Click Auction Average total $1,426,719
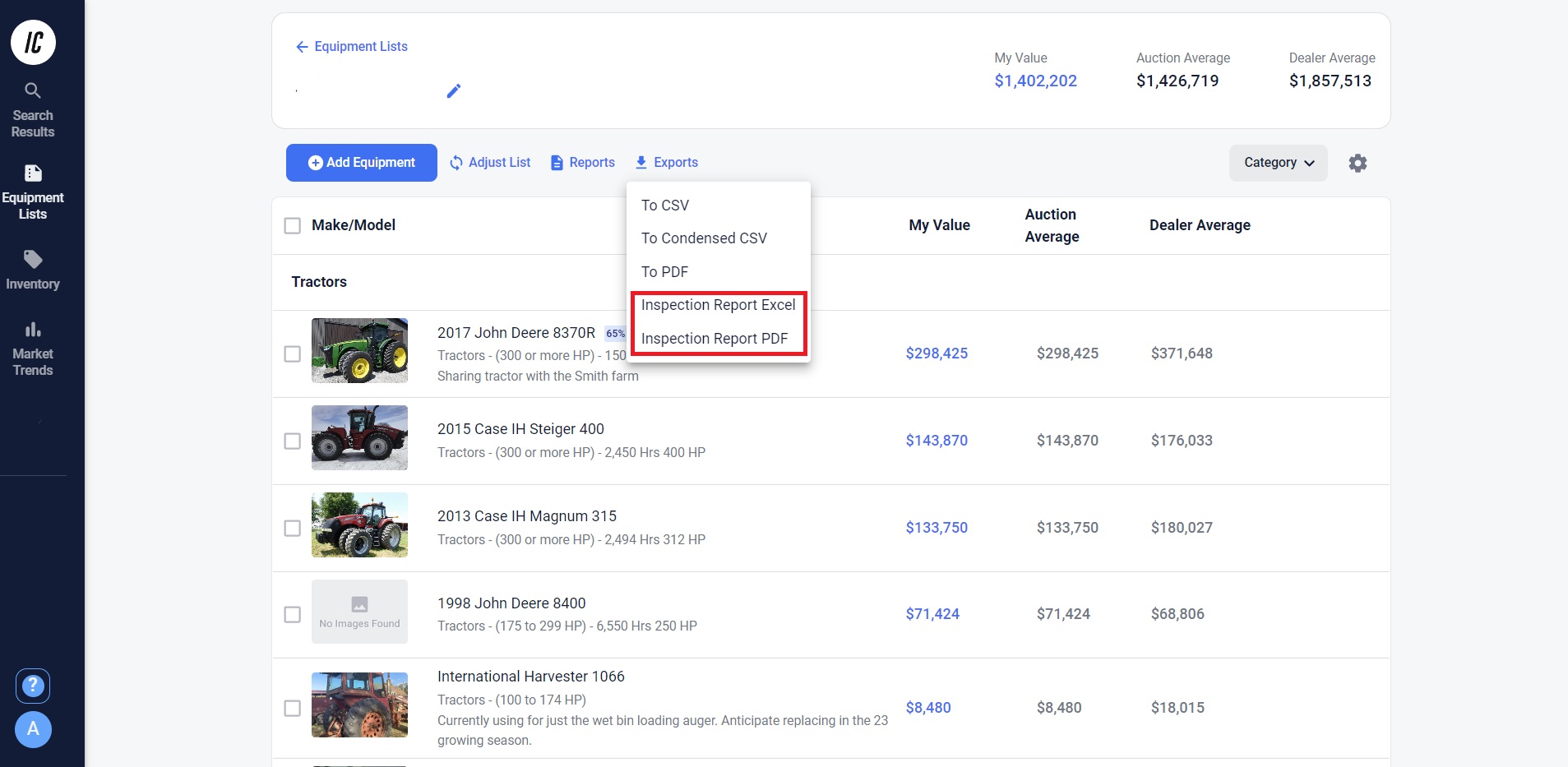 (x=1177, y=81)
